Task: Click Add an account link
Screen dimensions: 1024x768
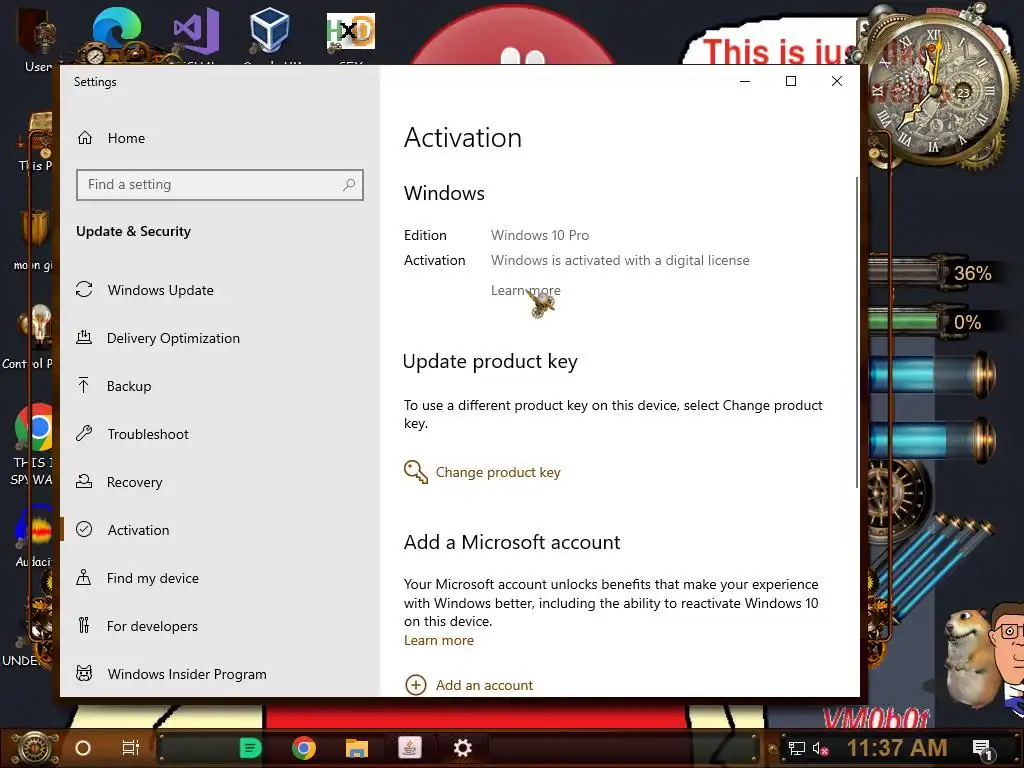Action: point(485,685)
